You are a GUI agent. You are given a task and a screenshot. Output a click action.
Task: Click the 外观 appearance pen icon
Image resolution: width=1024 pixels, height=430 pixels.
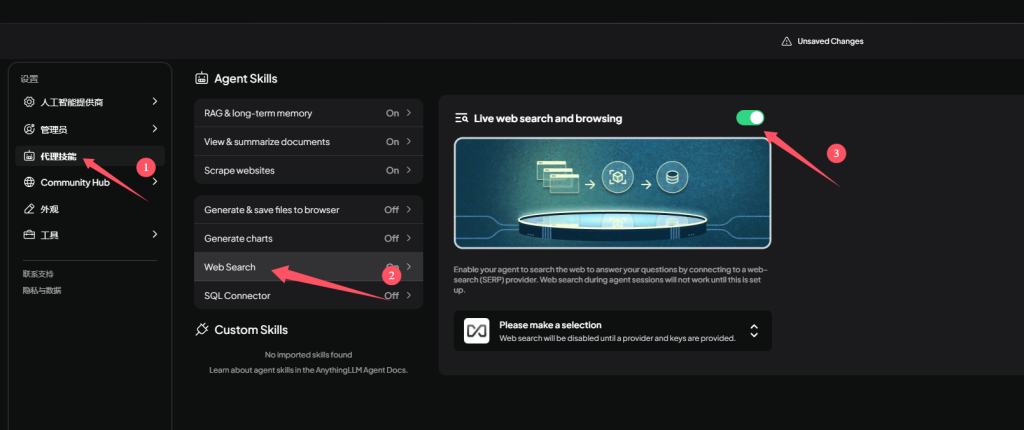tap(29, 209)
